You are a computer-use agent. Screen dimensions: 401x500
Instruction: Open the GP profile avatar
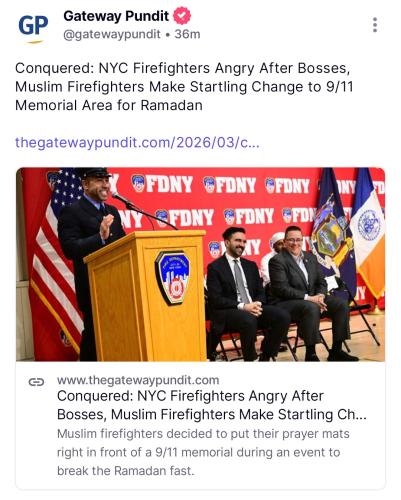pos(33,28)
